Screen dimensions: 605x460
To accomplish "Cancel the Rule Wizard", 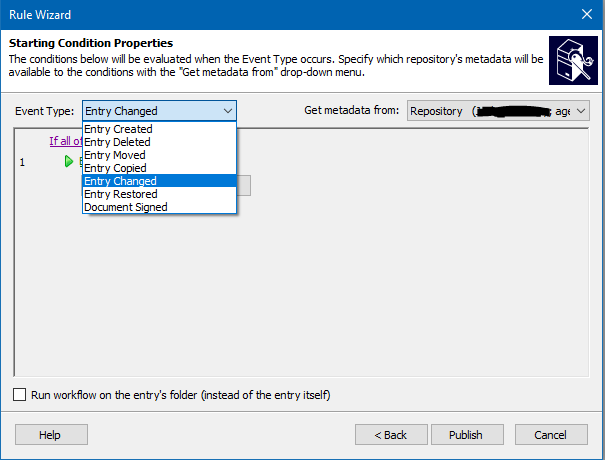I will [551, 435].
